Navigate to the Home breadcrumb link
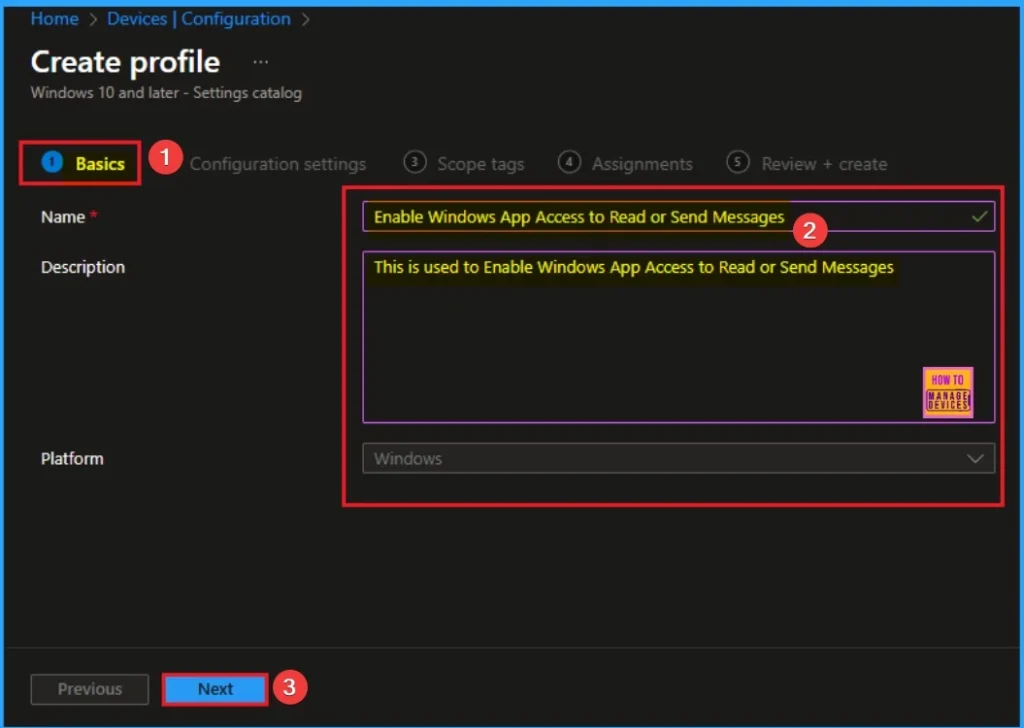This screenshot has width=1024, height=728. pyautogui.click(x=54, y=19)
